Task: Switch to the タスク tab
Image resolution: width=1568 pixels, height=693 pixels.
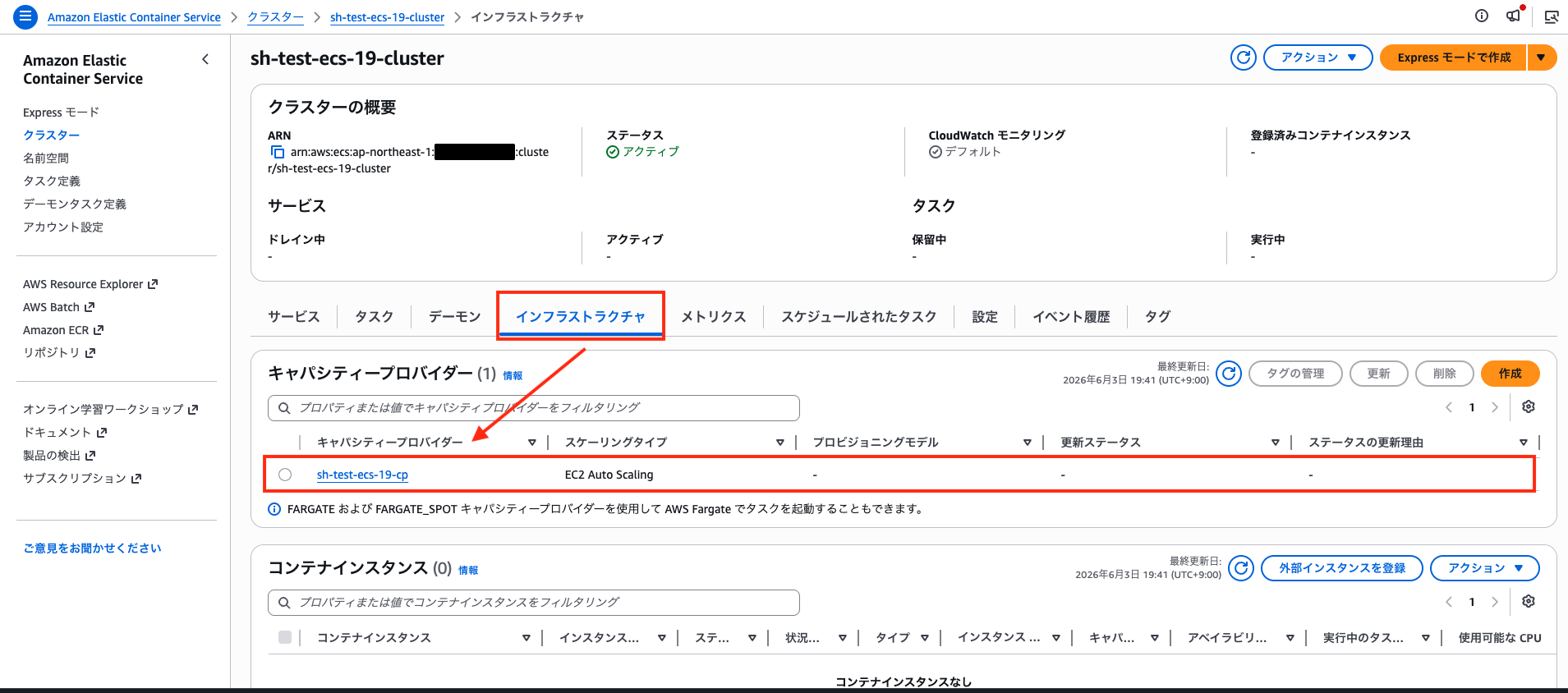Action: (x=374, y=316)
